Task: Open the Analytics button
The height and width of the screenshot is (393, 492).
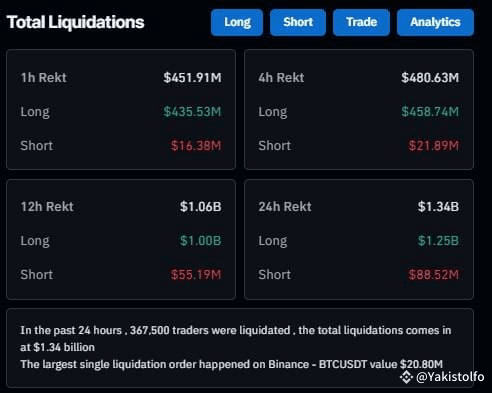Action: tap(435, 22)
